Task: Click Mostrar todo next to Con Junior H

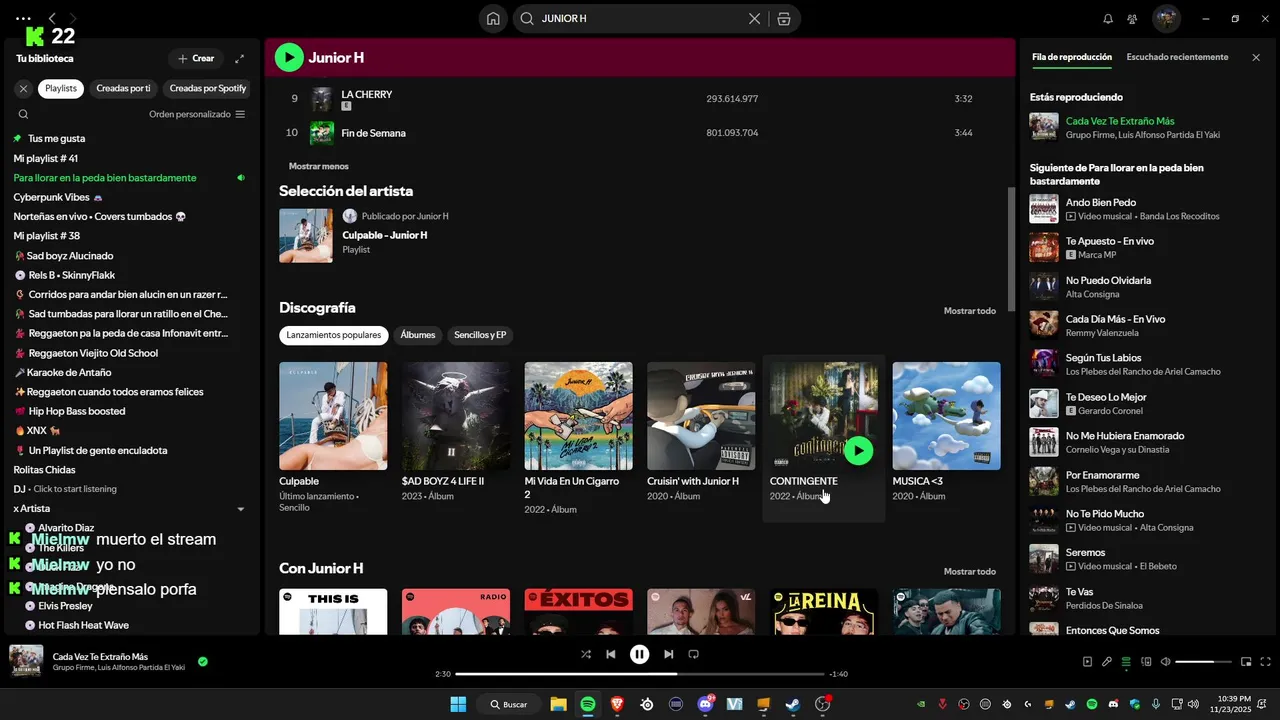Action: pyautogui.click(x=970, y=572)
